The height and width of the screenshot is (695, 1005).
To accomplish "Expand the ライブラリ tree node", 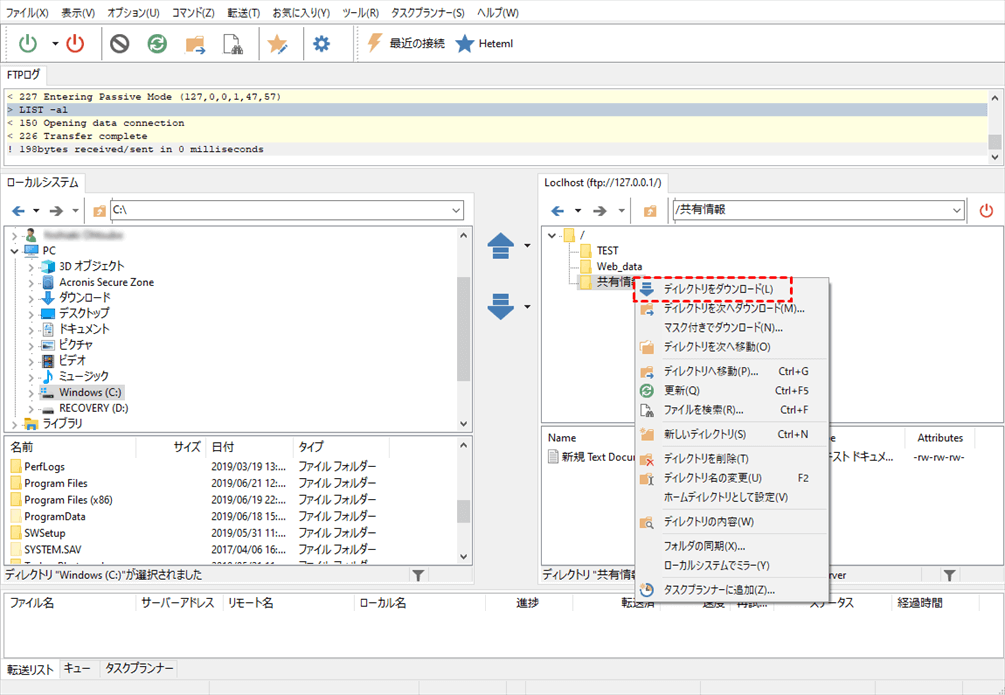I will click(x=13, y=424).
